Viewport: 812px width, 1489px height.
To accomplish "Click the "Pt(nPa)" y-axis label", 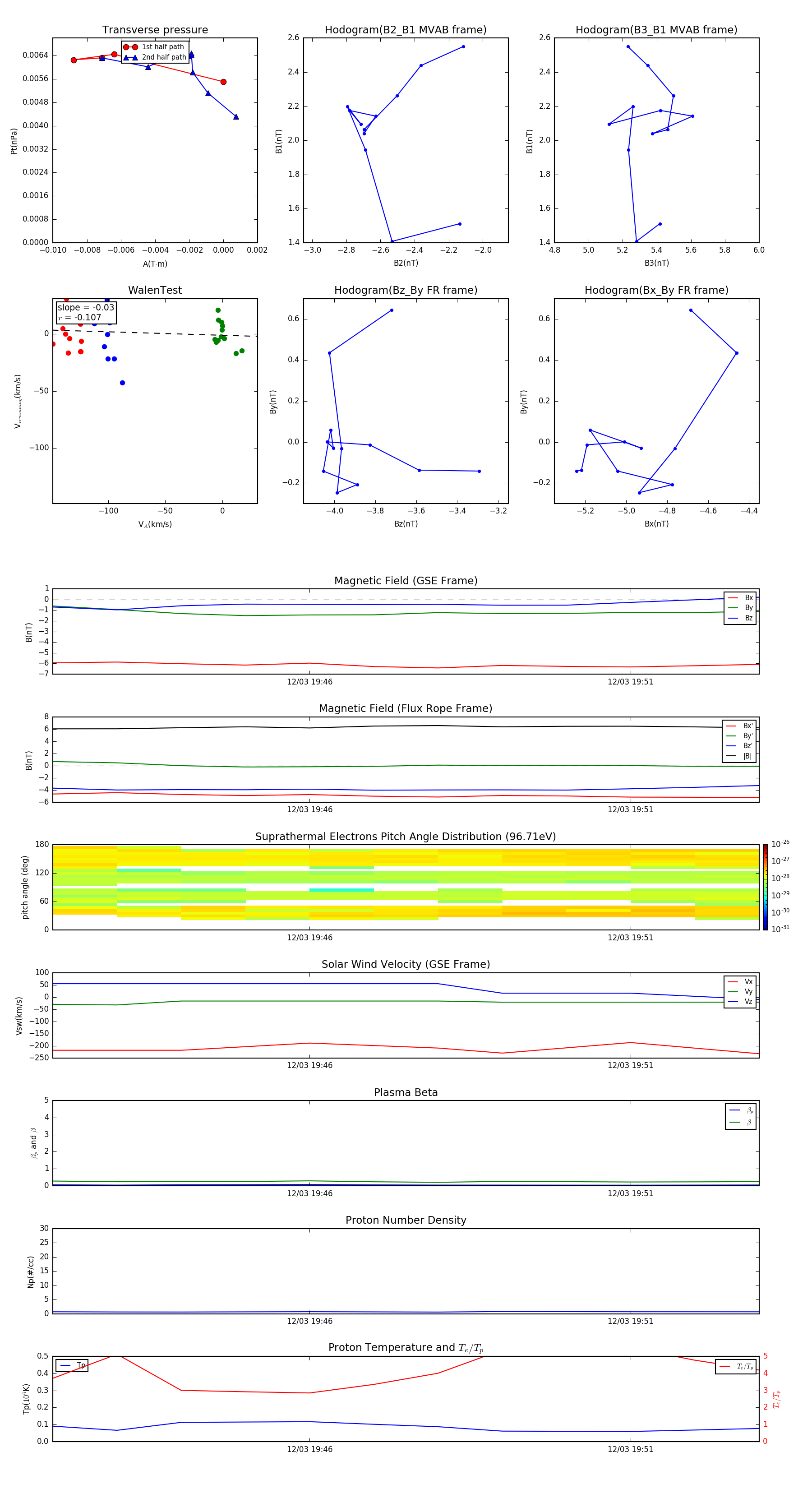I will (14, 141).
